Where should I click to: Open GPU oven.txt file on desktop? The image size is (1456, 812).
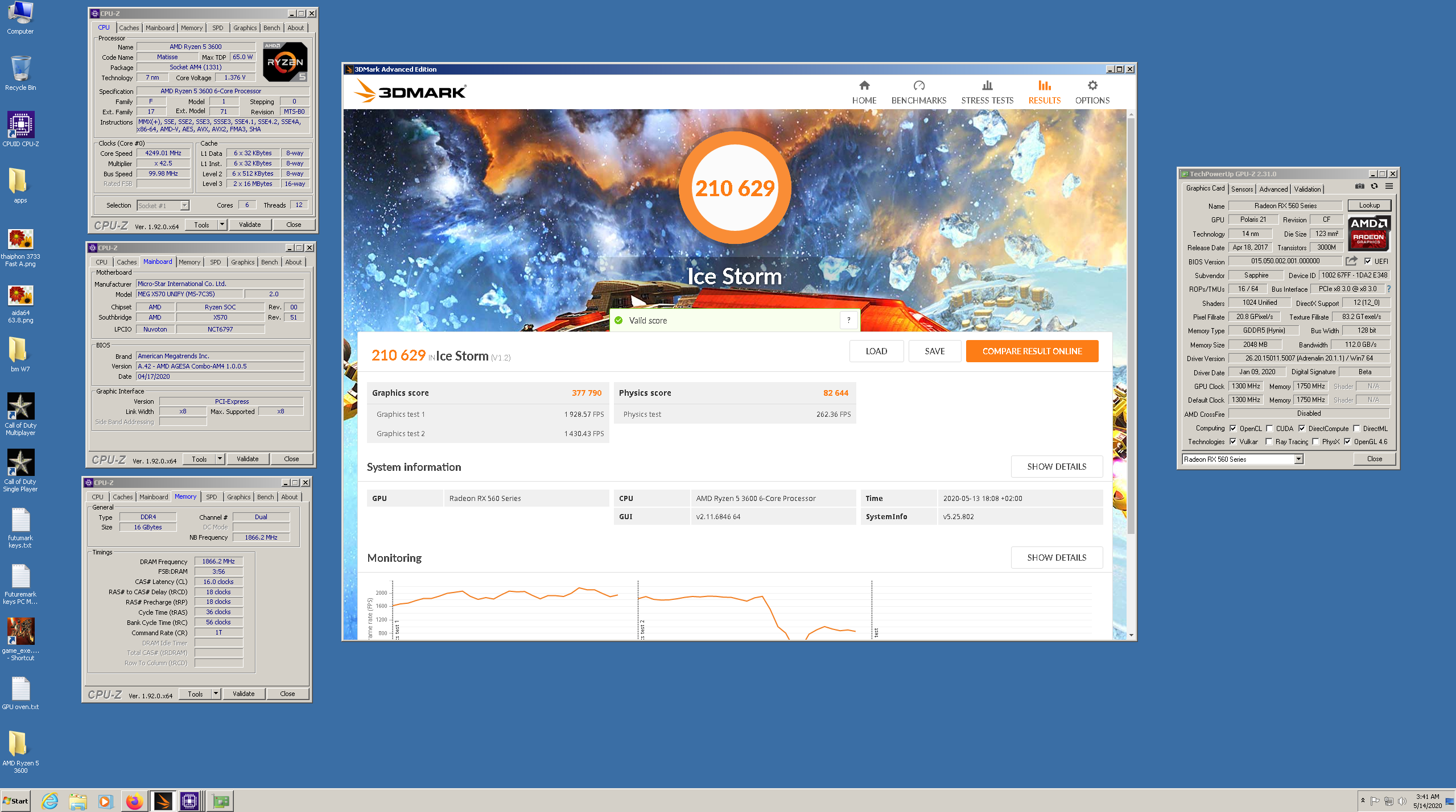click(x=20, y=693)
